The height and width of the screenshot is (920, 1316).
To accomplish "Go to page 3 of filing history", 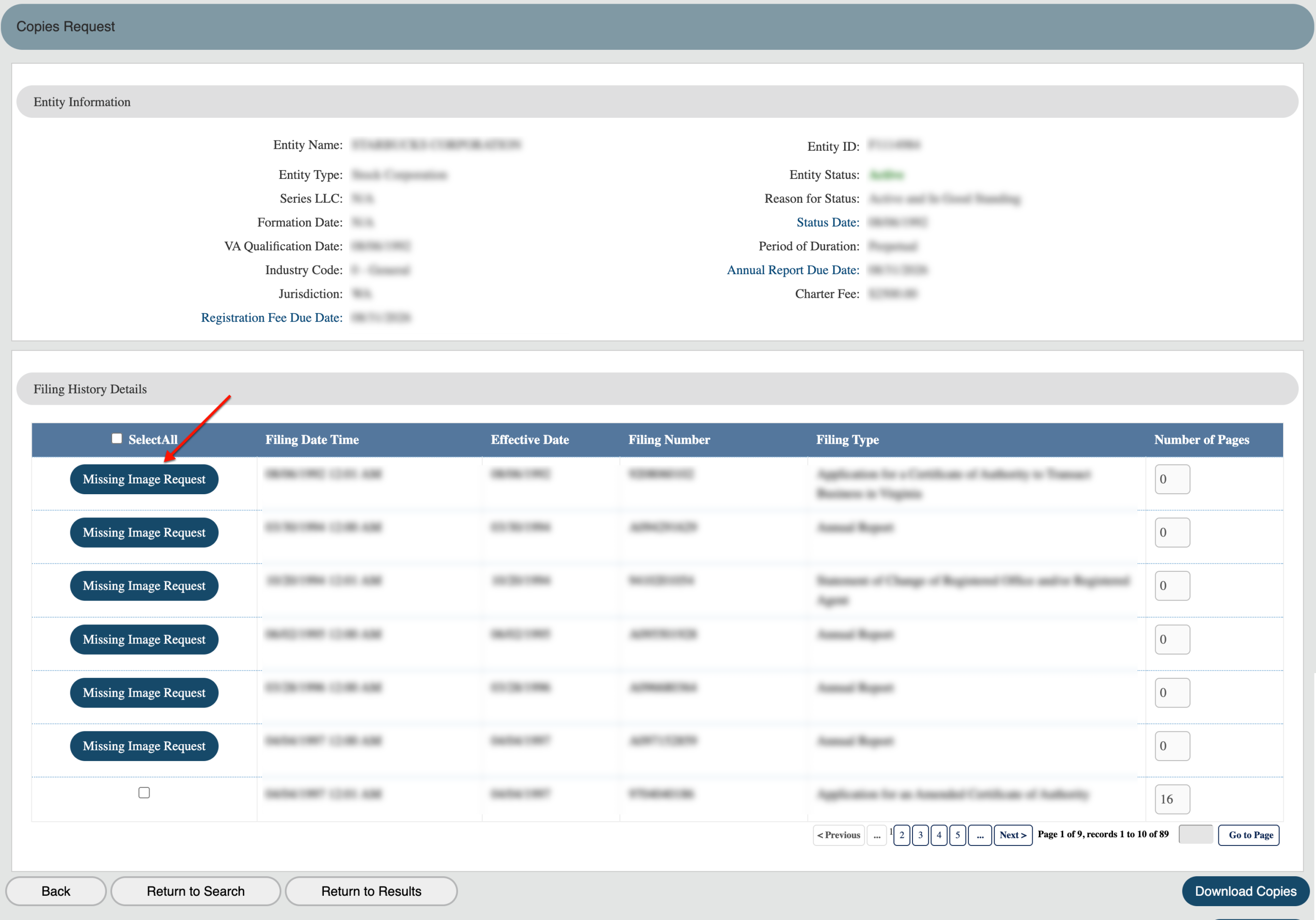I will [921, 835].
